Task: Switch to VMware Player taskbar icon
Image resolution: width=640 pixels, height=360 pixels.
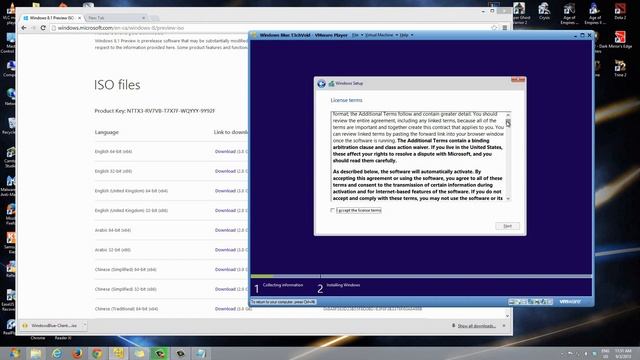Action: click(118, 353)
